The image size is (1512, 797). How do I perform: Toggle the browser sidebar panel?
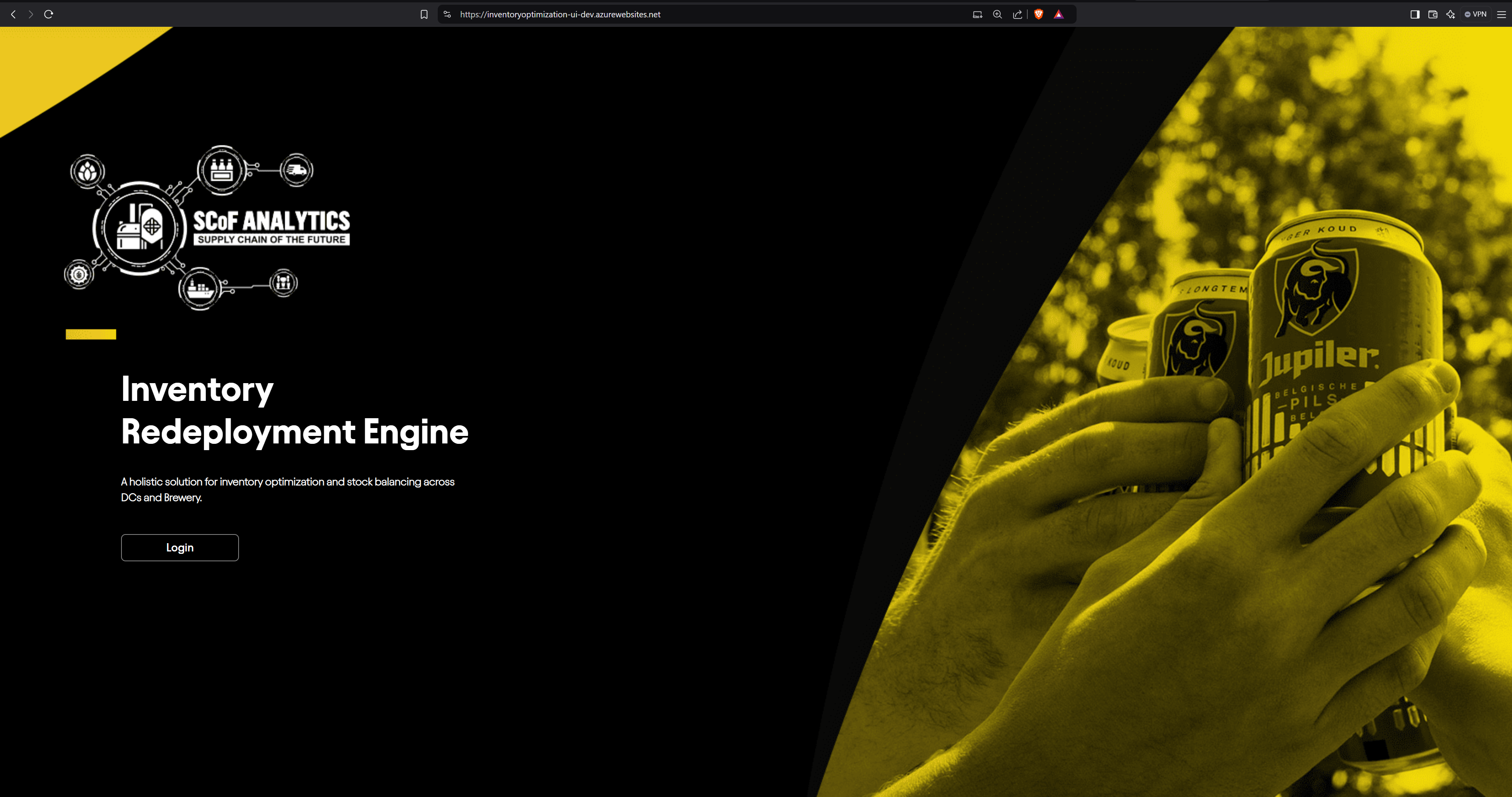click(x=1415, y=14)
